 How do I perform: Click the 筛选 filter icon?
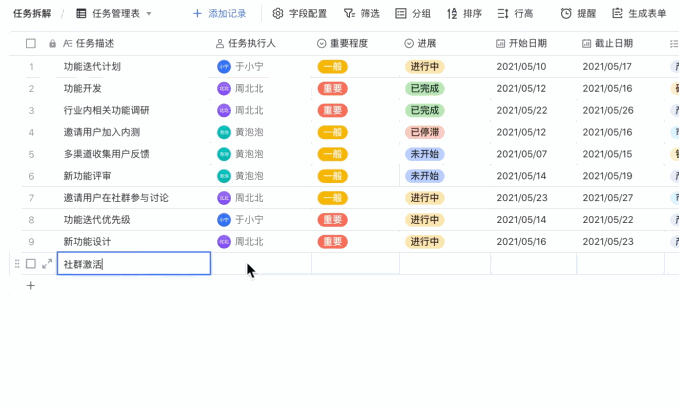349,13
